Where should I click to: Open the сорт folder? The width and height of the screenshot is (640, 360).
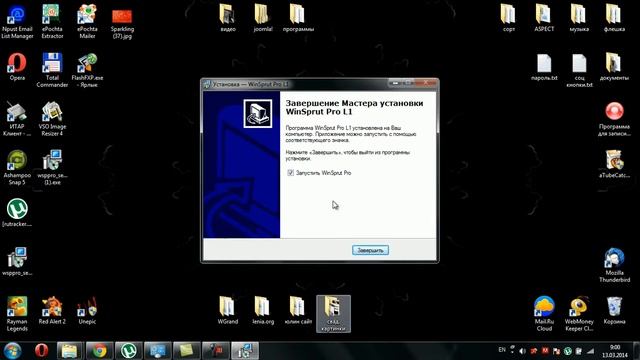click(x=509, y=18)
